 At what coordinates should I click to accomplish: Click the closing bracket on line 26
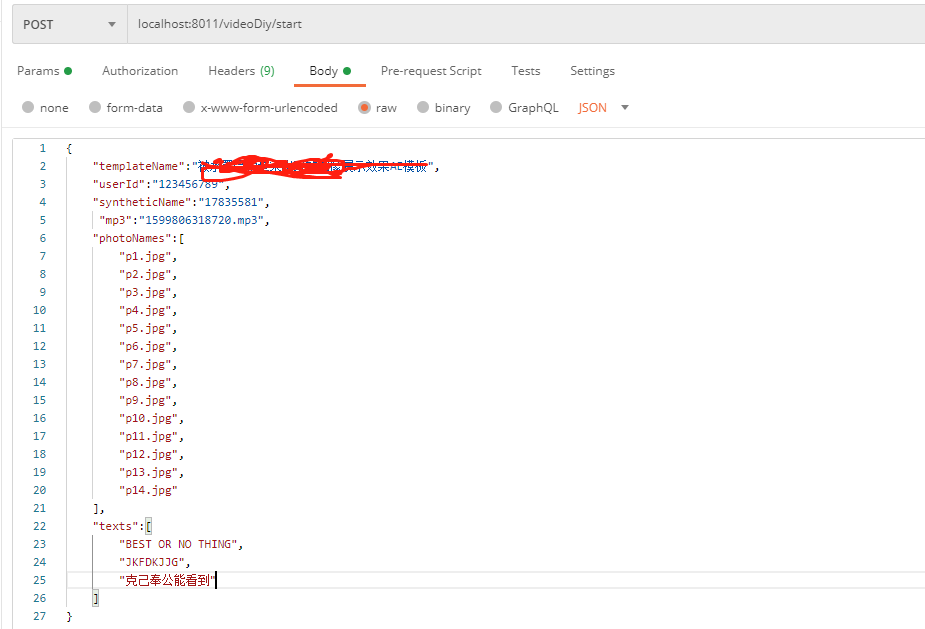coord(96,598)
